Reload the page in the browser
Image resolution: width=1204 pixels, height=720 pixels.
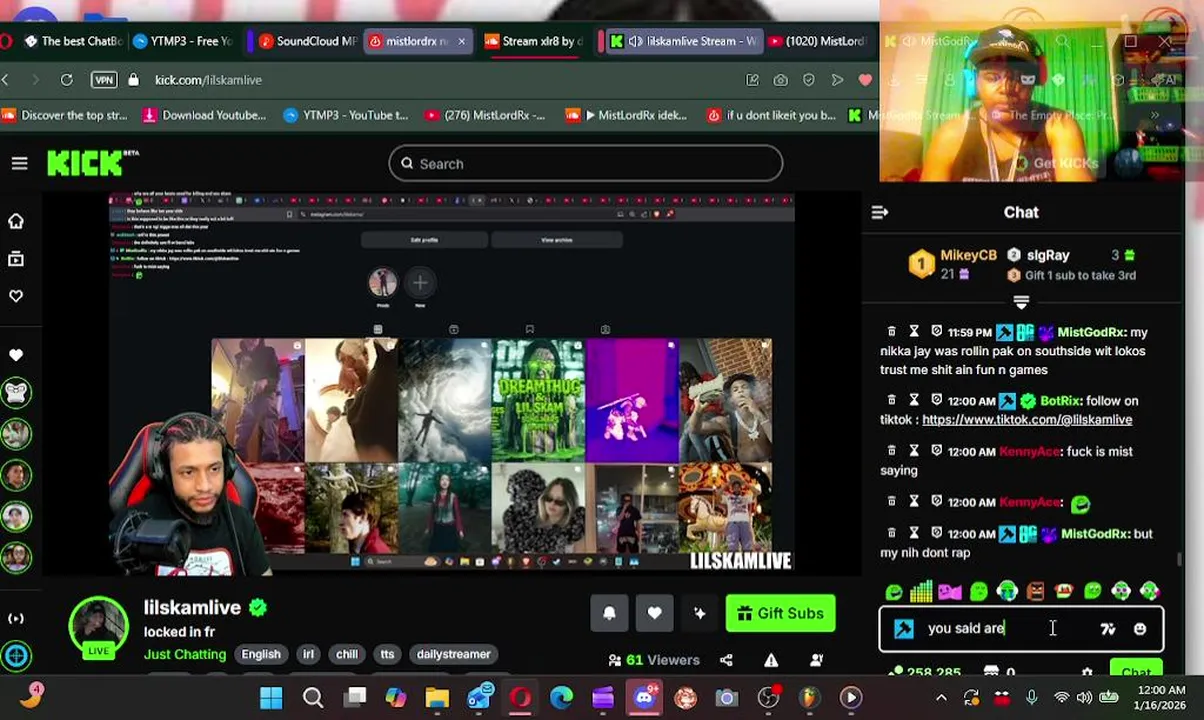(66, 79)
